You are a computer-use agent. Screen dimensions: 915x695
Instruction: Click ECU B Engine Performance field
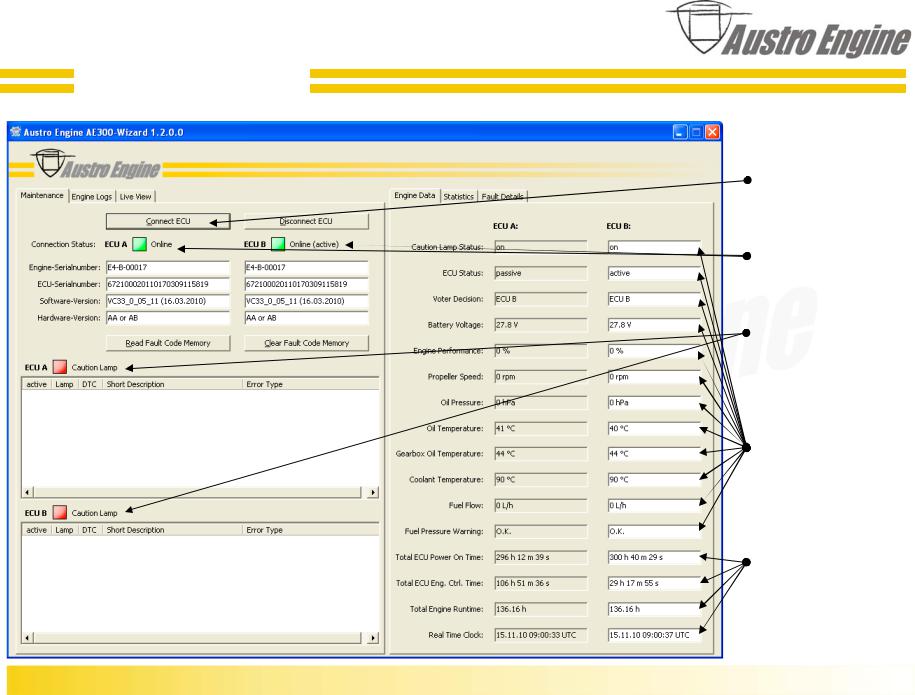click(x=654, y=351)
